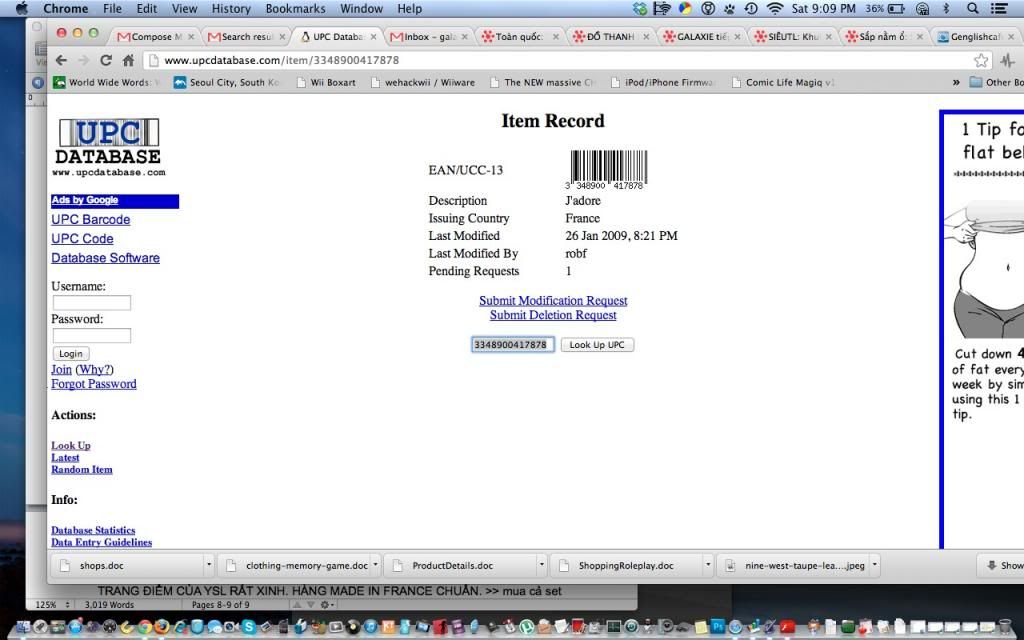Open the Random Item link
Image resolution: width=1024 pixels, height=640 pixels.
tap(82, 470)
